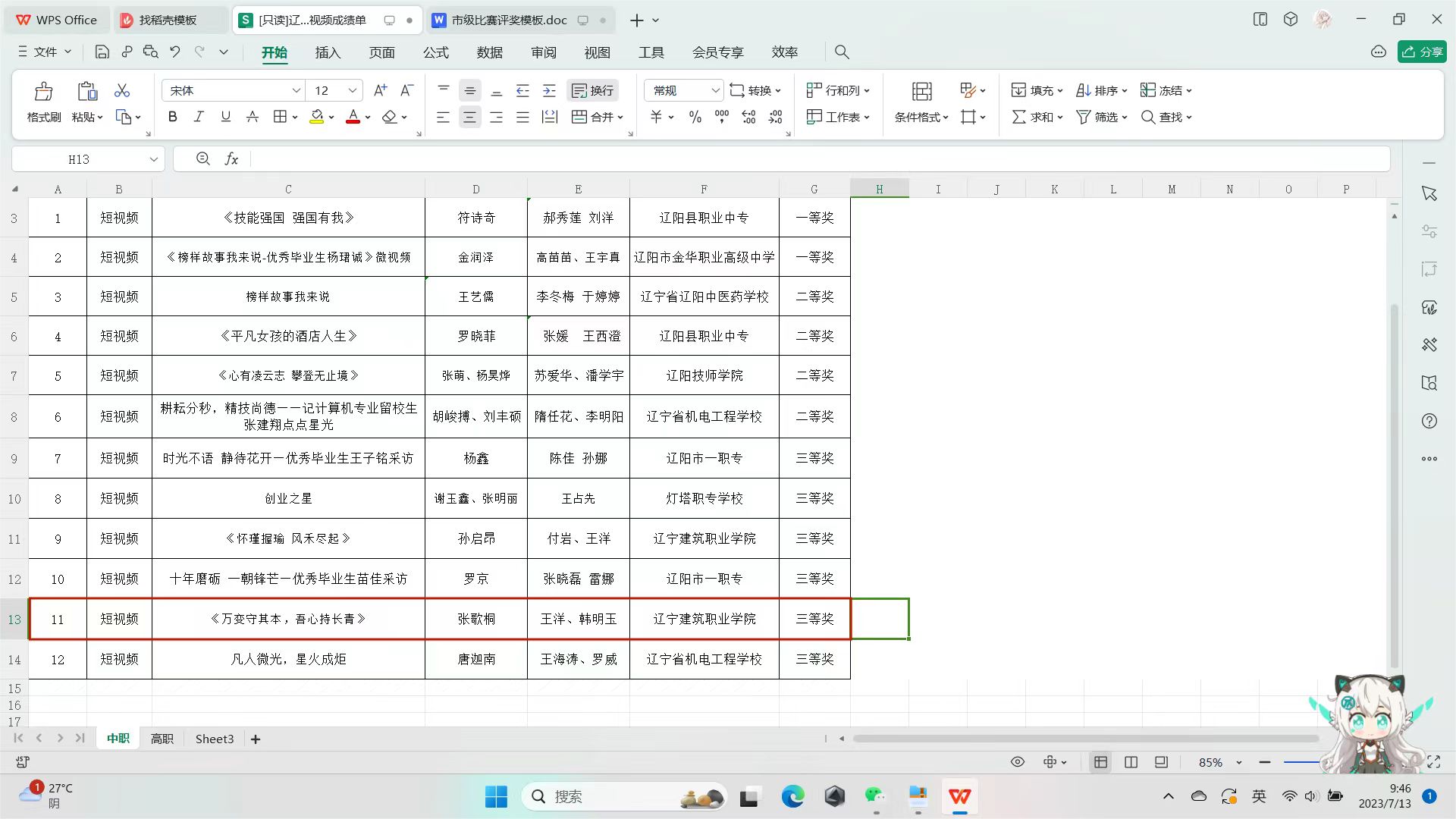Click thousands separator icon
Screen dimensions: 1456x819
[x=722, y=117]
